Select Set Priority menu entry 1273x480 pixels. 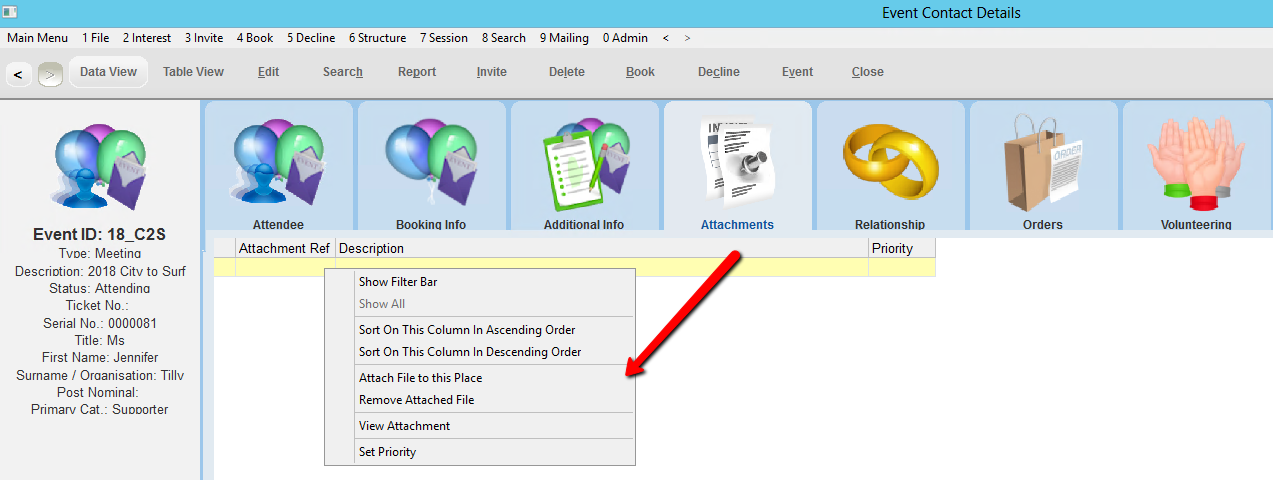[387, 452]
